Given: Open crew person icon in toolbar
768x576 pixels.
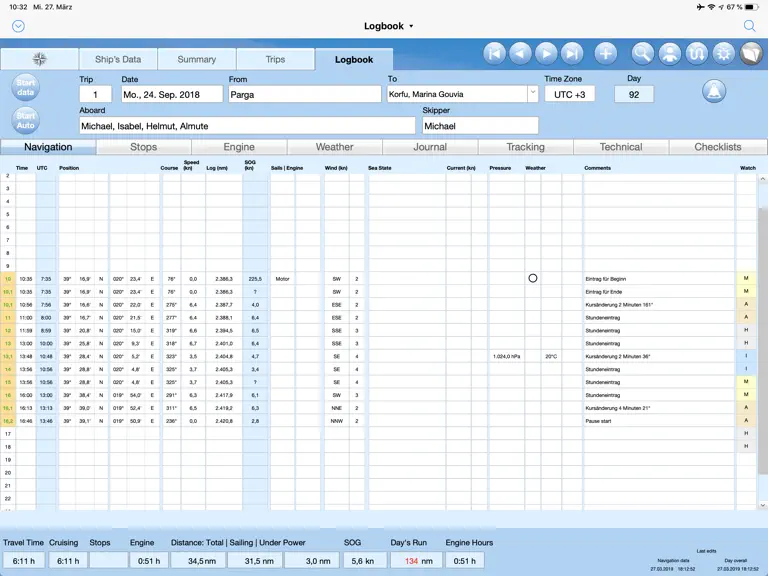Looking at the screenshot, I should (x=670, y=53).
